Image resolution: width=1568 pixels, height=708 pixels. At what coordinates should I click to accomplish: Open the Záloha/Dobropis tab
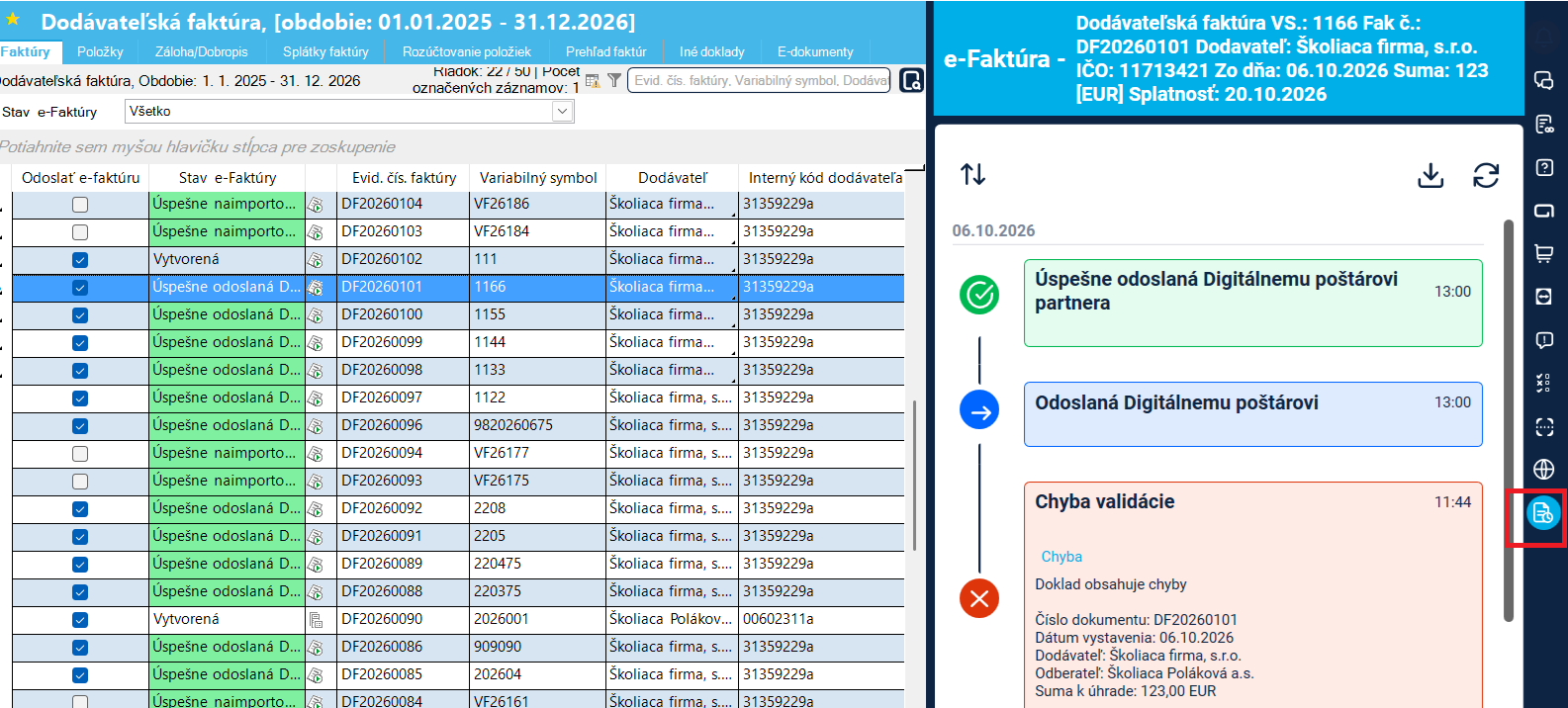[x=202, y=51]
